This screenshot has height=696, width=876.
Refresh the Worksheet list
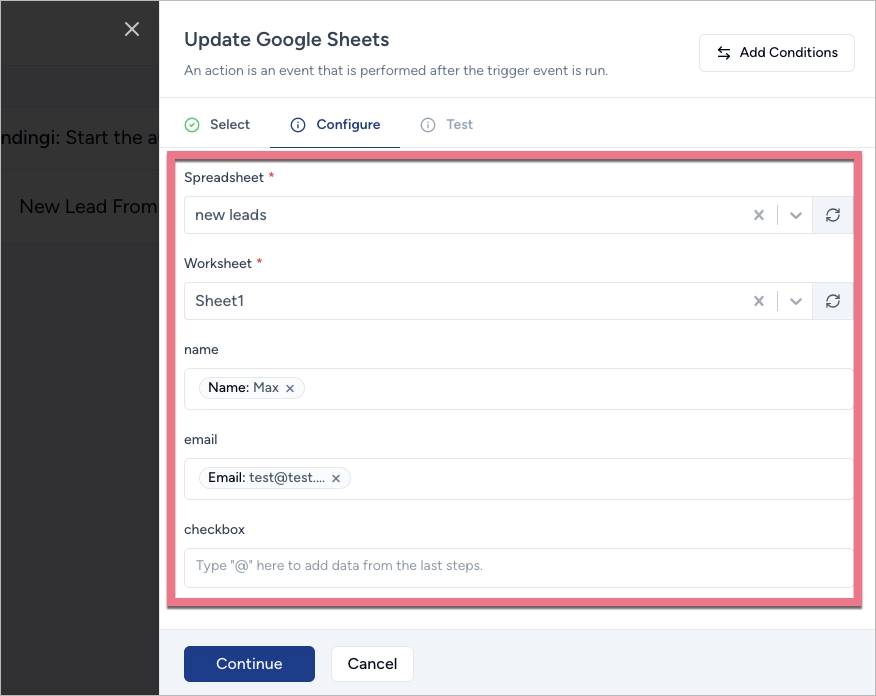833,301
